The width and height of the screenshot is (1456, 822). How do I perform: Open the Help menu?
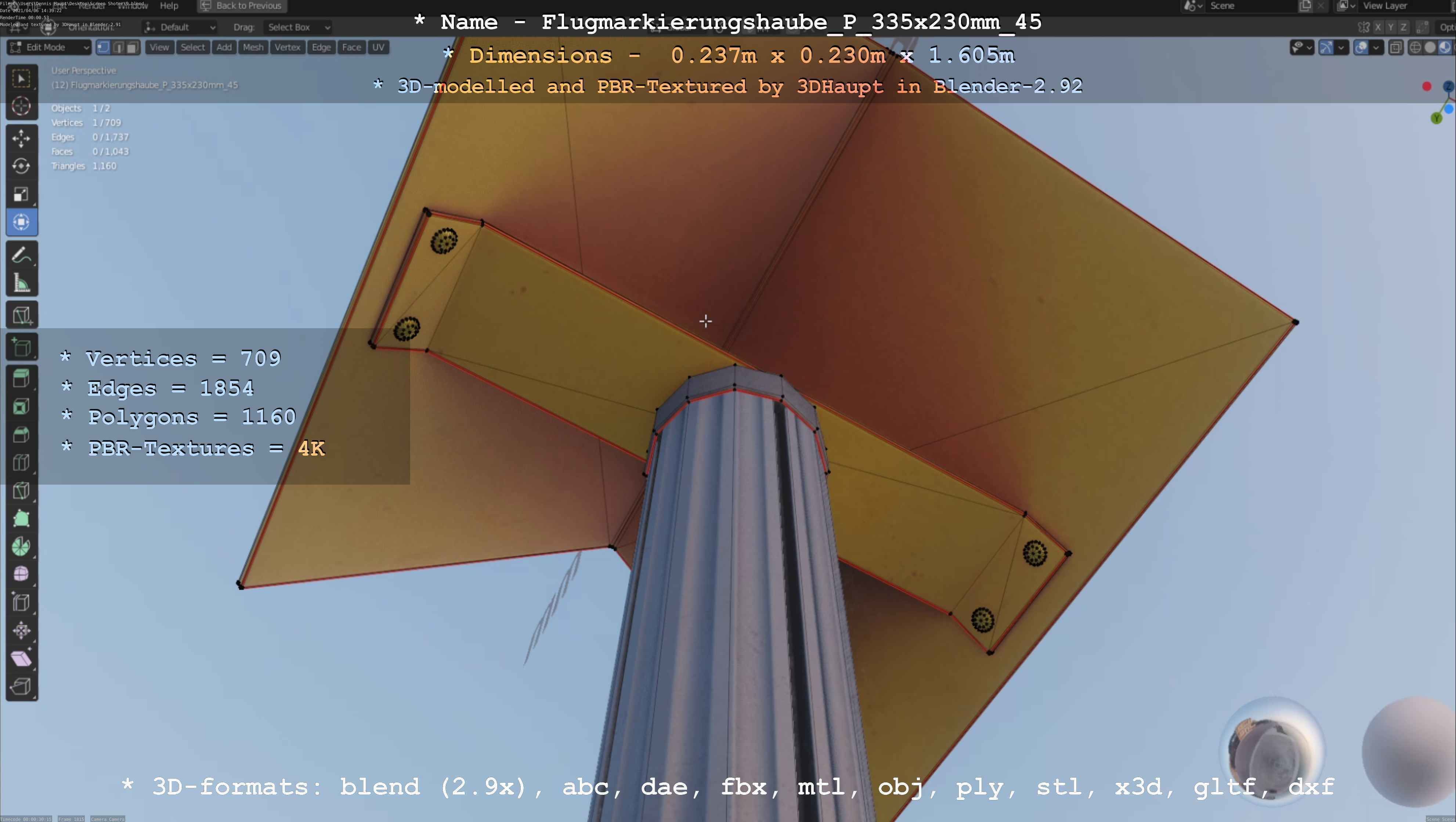(169, 6)
